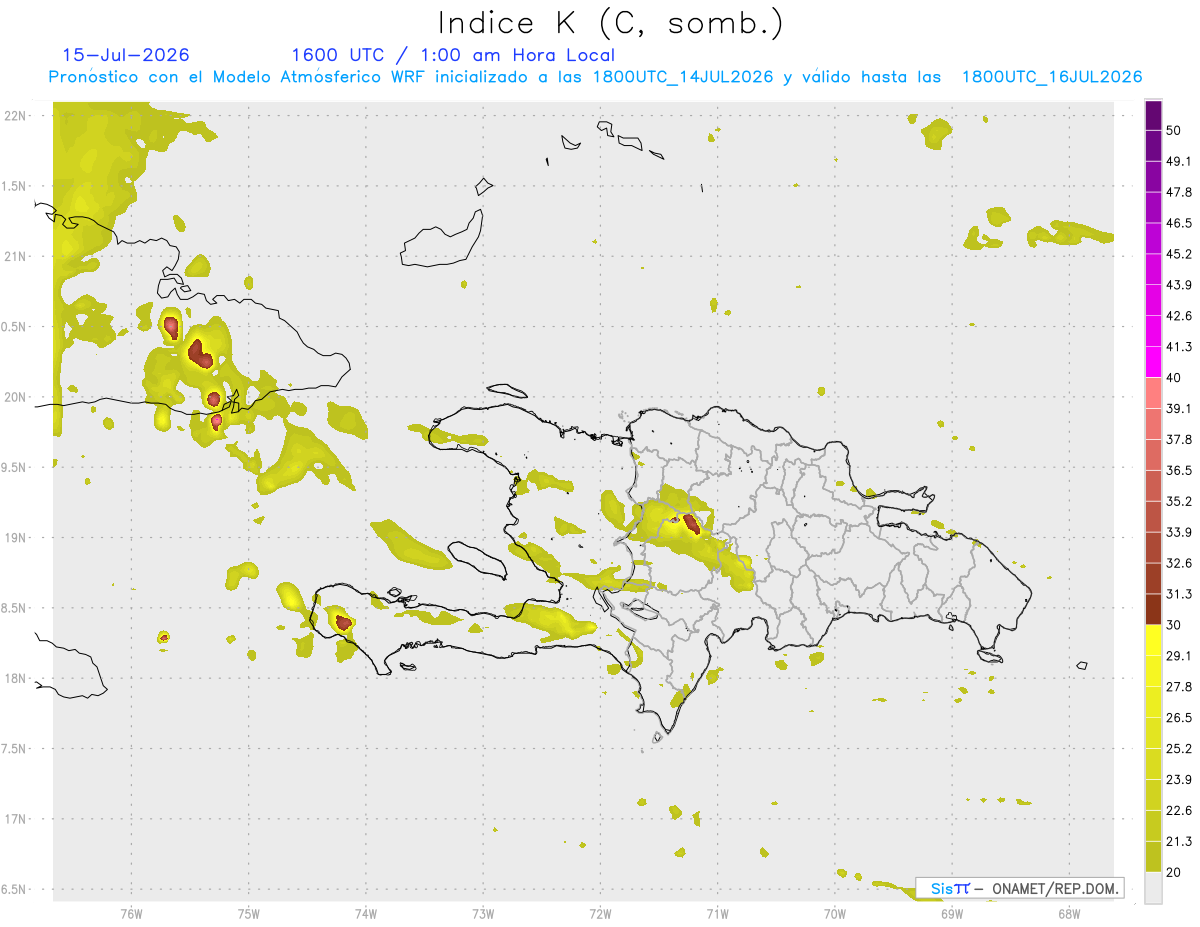Click the '73W' longitude axis label
The image size is (1200, 927).
pyautogui.click(x=483, y=914)
